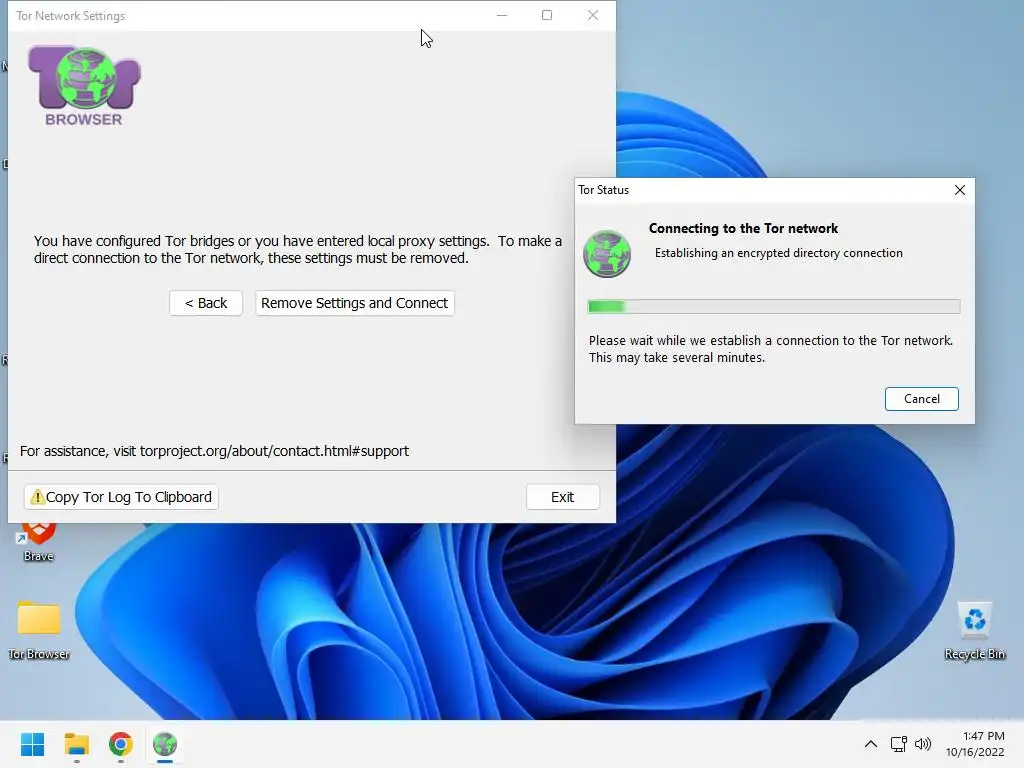Open the network status tray icon
The image size is (1024, 768).
pos(899,744)
